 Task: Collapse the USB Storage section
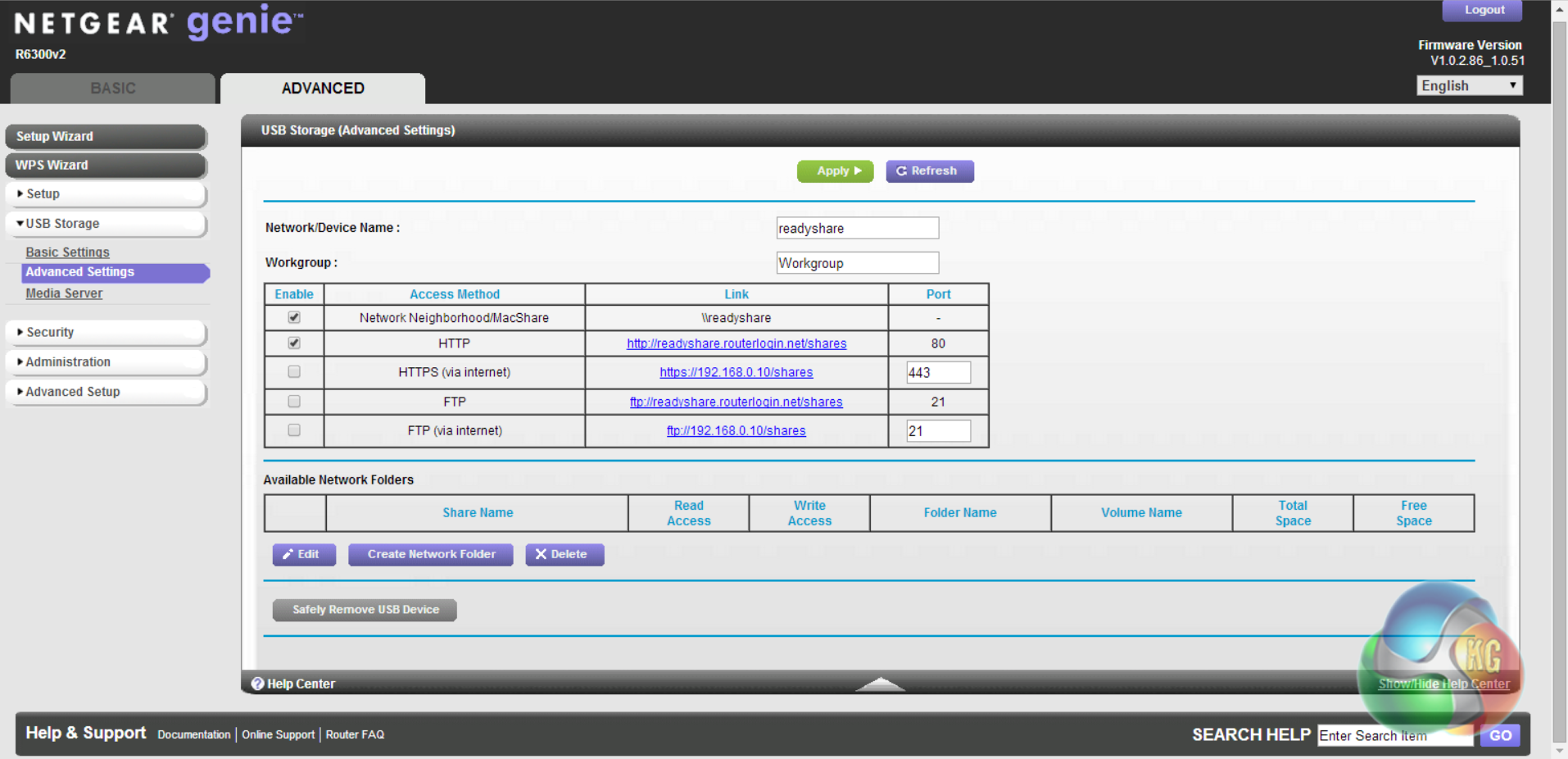[x=105, y=224]
